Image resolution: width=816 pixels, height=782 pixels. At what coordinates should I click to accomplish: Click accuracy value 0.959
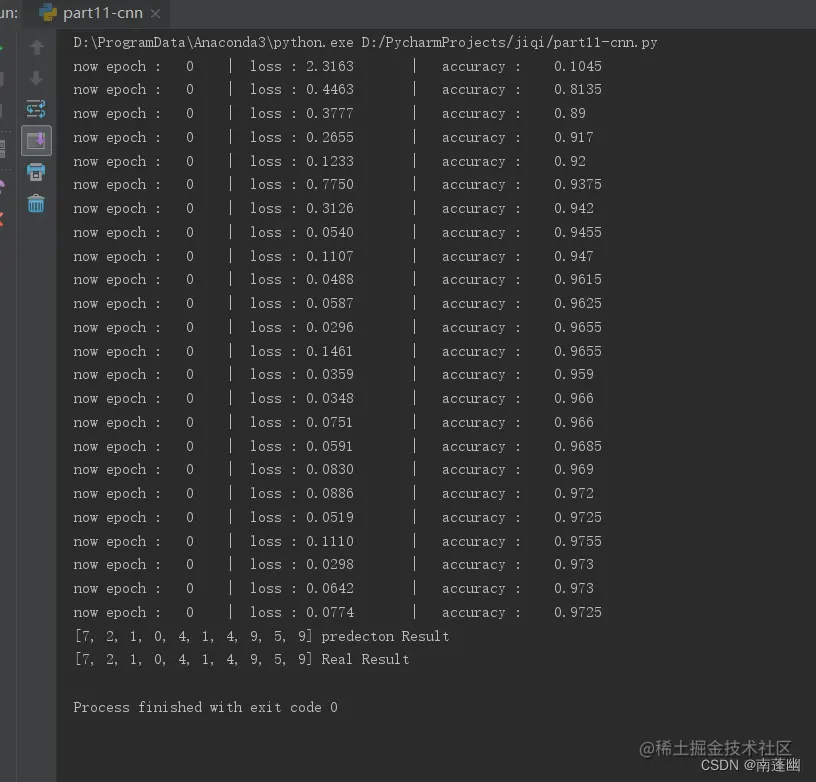pos(573,374)
